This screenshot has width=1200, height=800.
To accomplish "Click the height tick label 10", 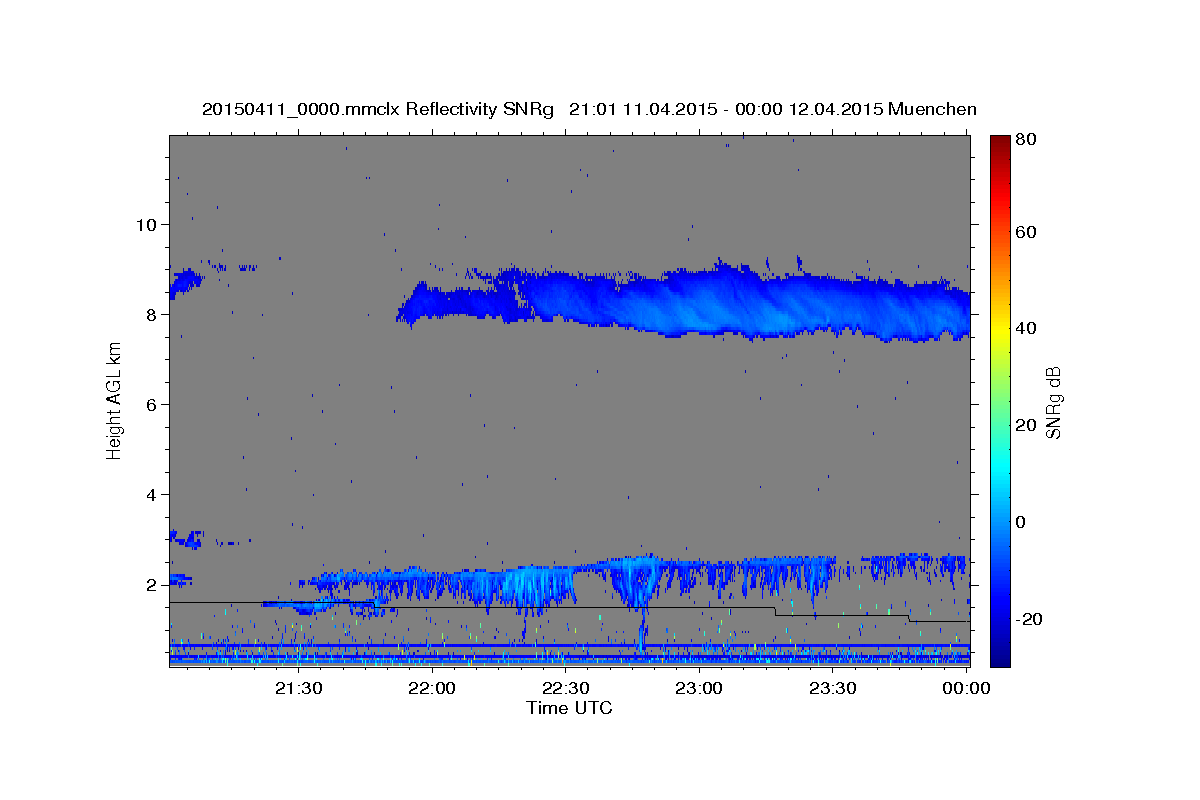I will click(x=146, y=224).
